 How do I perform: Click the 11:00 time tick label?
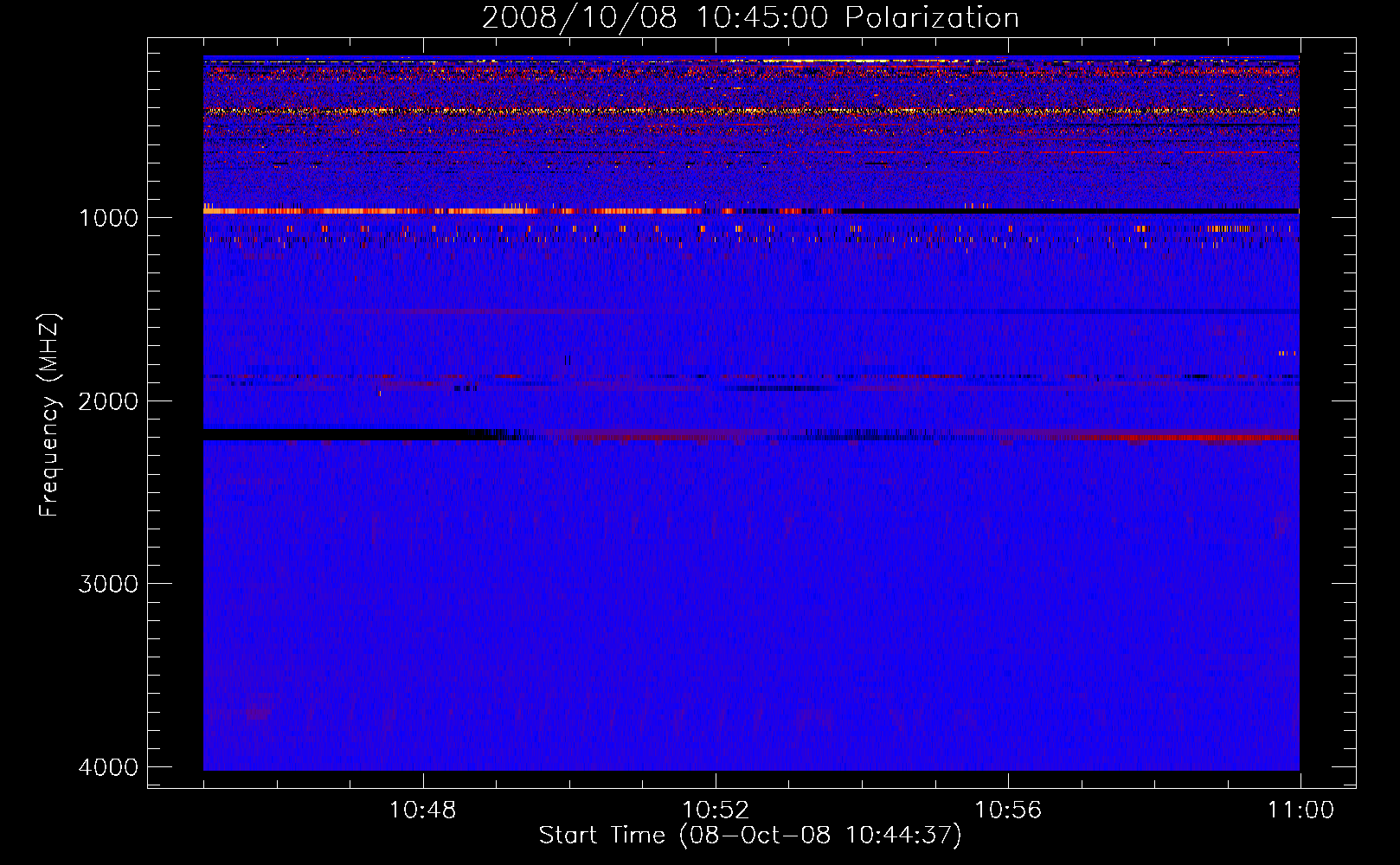1300,811
